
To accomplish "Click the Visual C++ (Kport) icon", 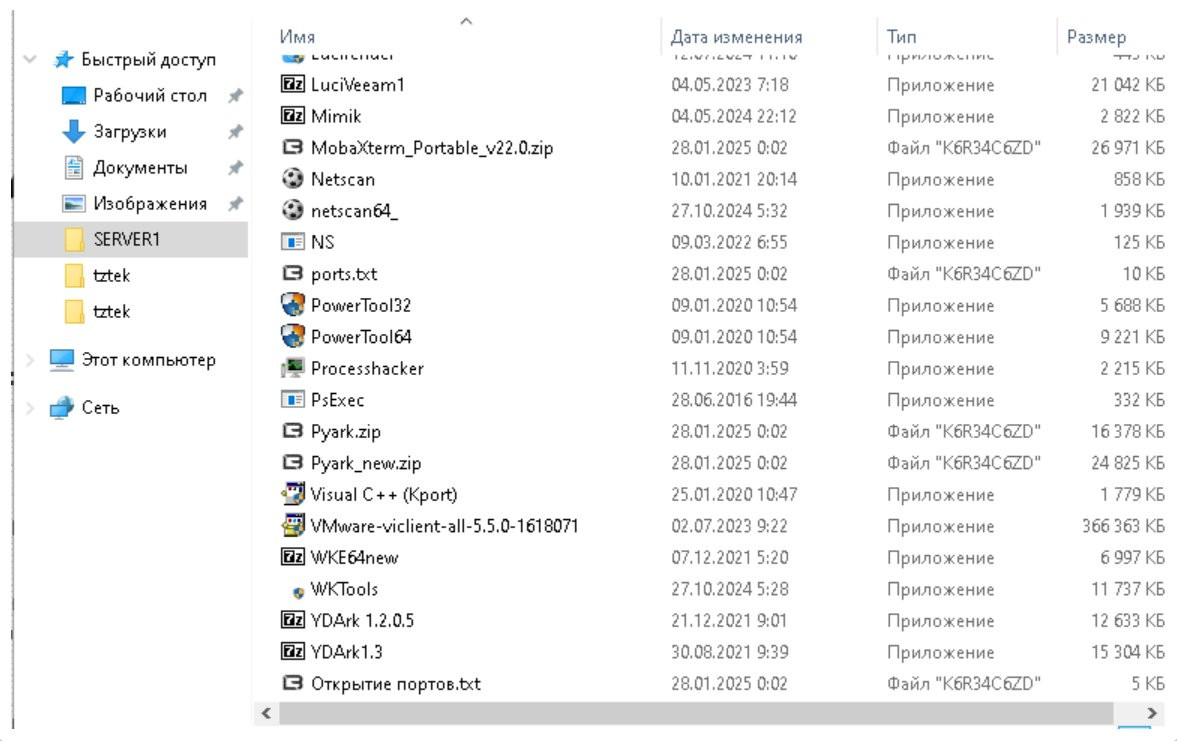I will coord(292,494).
